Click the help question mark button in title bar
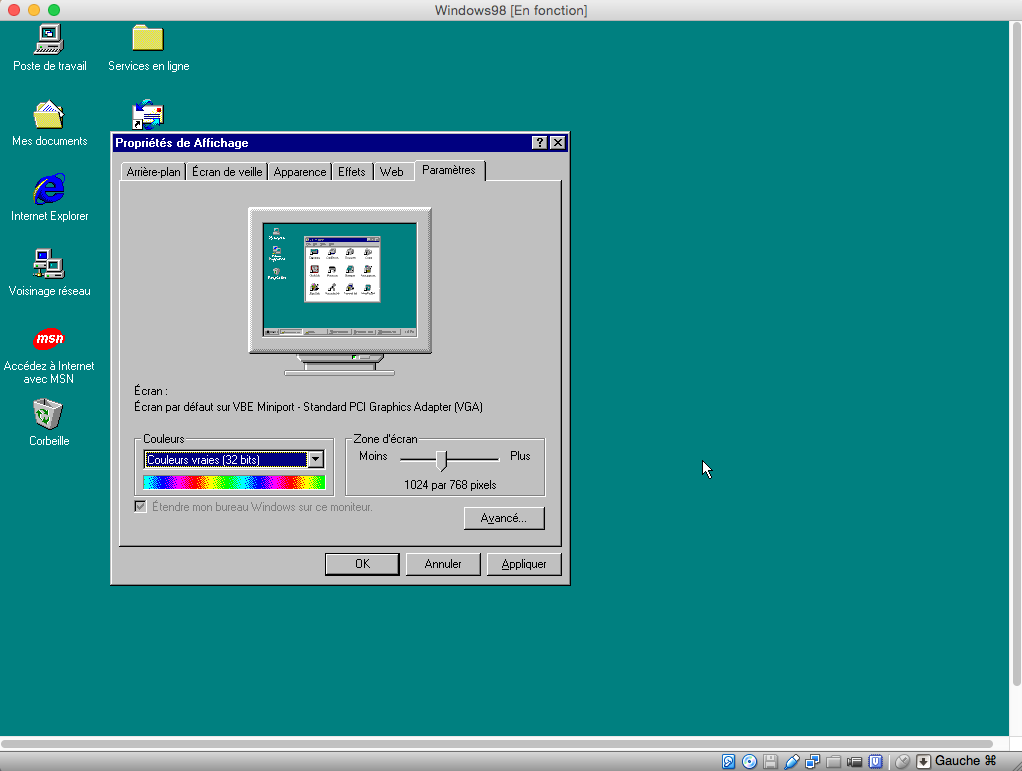 coord(539,143)
